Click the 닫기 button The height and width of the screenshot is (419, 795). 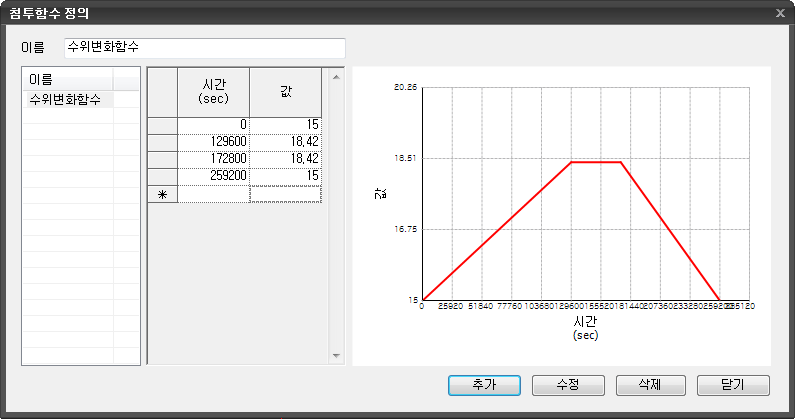[735, 385]
